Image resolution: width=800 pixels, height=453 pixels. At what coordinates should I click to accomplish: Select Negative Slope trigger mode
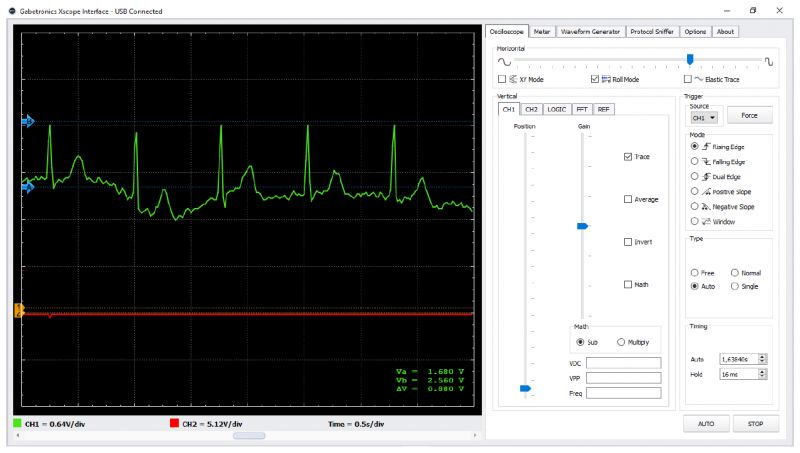pyautogui.click(x=694, y=207)
